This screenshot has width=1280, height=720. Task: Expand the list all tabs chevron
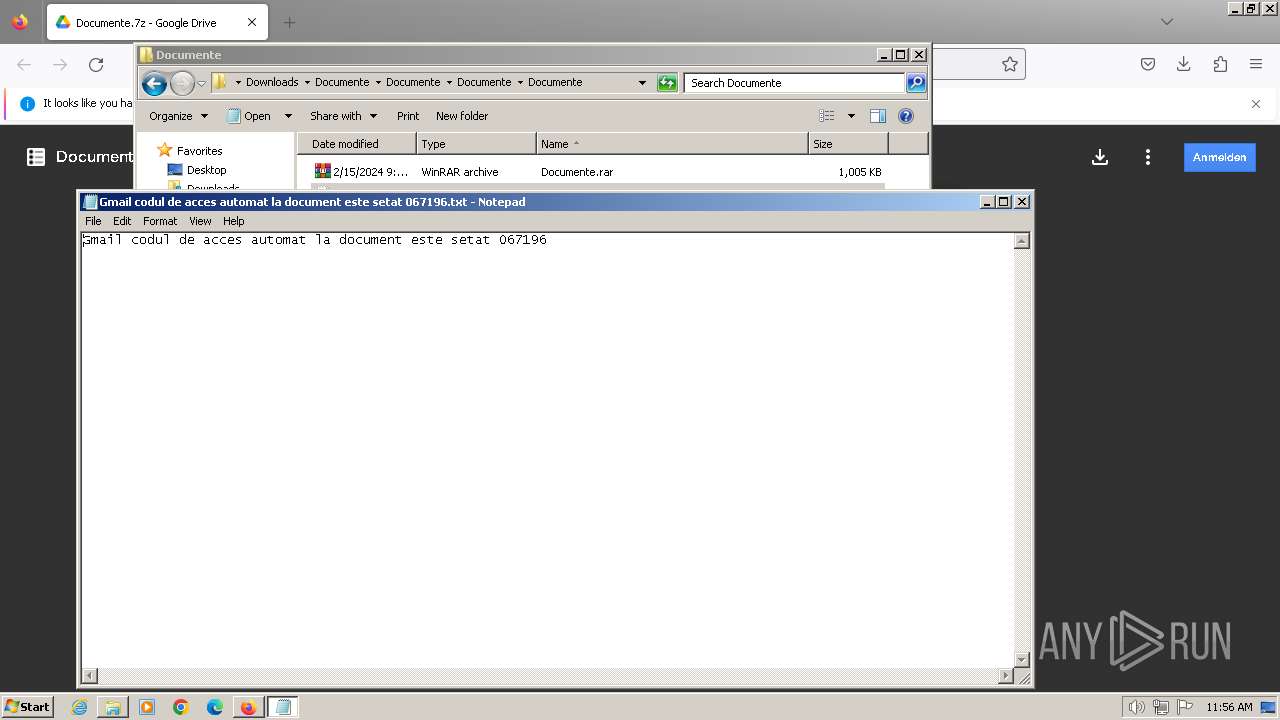[1167, 22]
